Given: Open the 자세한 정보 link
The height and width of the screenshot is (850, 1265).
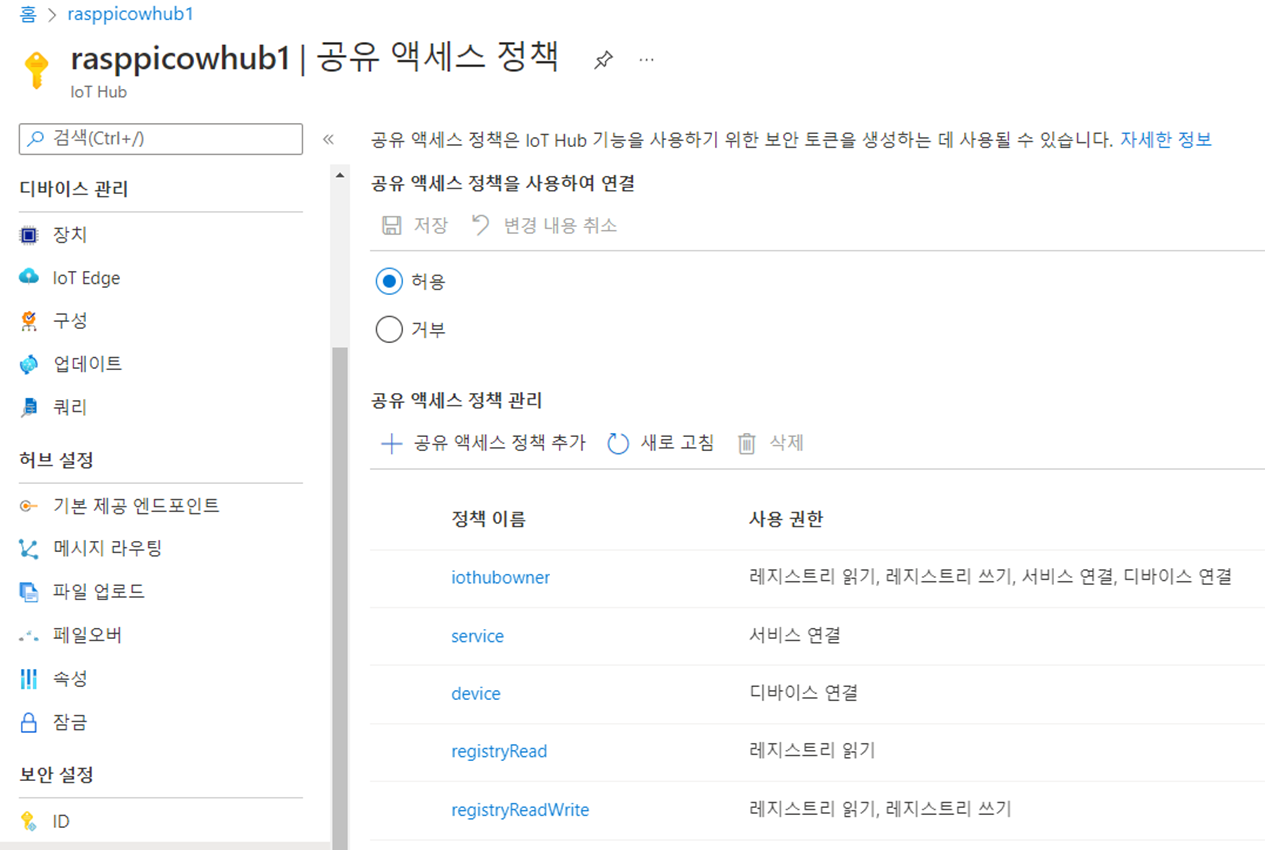Looking at the screenshot, I should pyautogui.click(x=1165, y=139).
